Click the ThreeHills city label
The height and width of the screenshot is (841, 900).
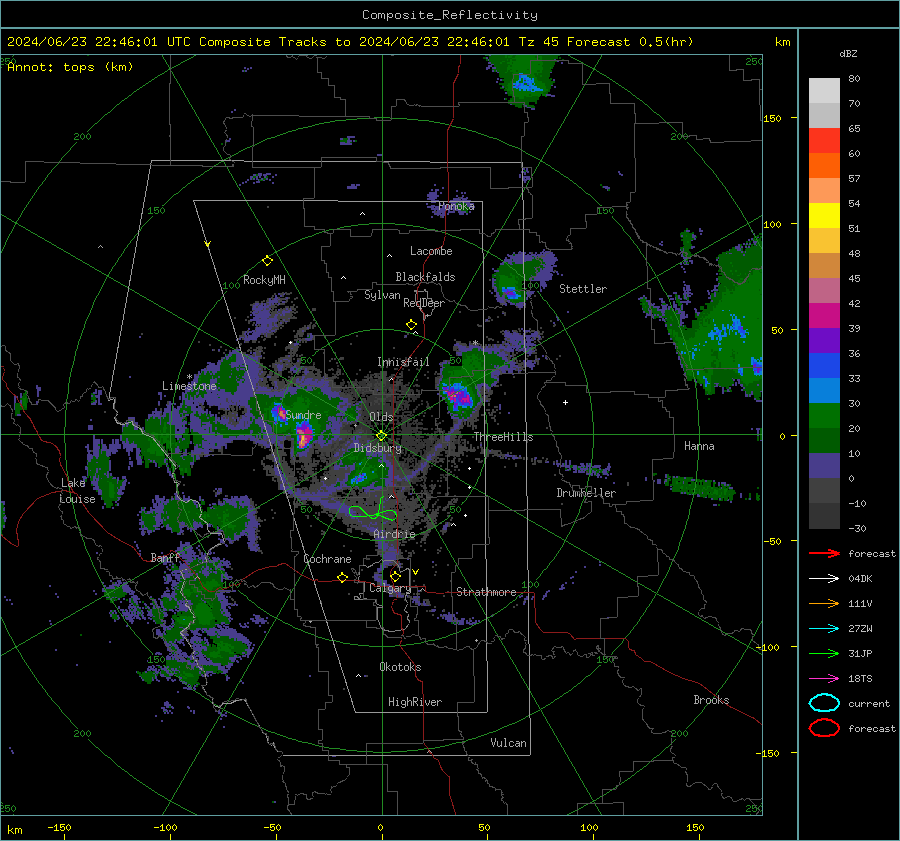click(503, 437)
